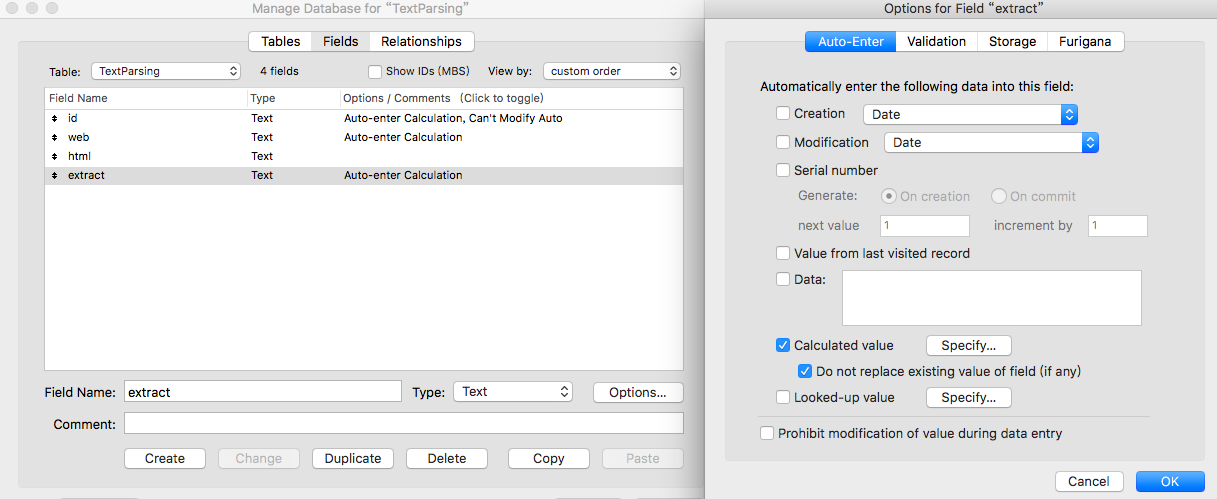Check the Creation auto-enter option
This screenshot has width=1217, height=499.
pos(783,114)
